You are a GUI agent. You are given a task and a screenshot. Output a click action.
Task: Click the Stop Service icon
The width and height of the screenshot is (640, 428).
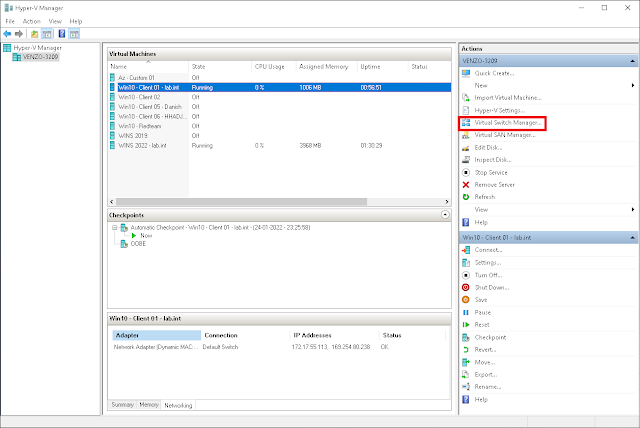click(466, 172)
